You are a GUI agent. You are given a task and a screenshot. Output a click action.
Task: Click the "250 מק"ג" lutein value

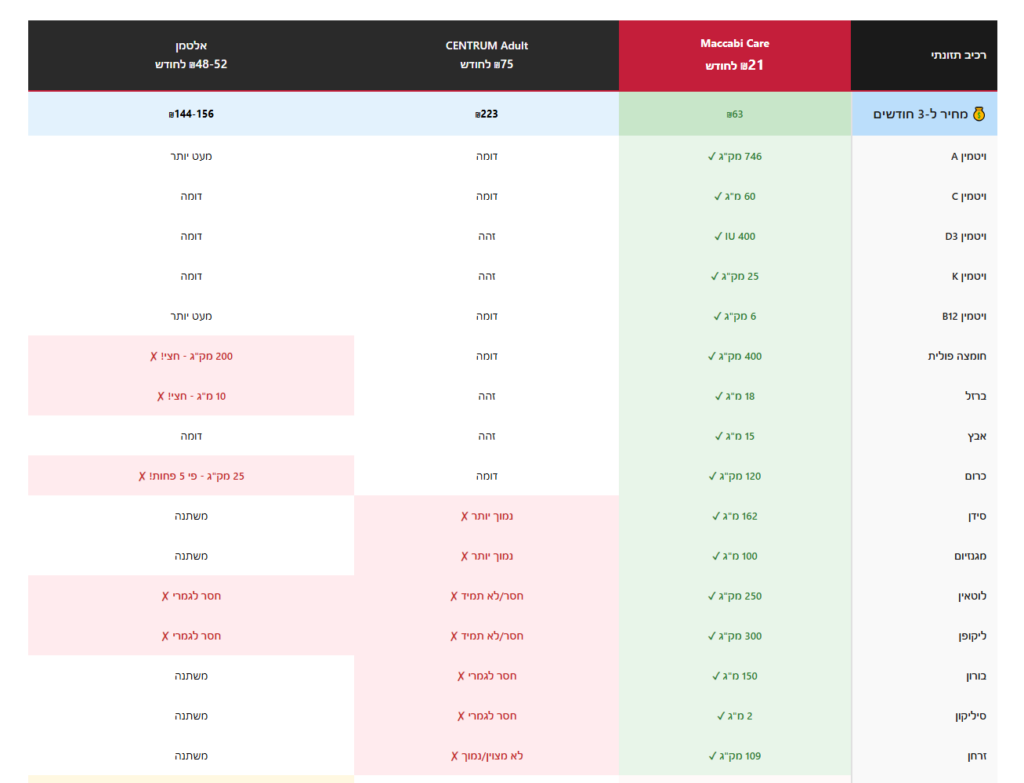[735, 596]
